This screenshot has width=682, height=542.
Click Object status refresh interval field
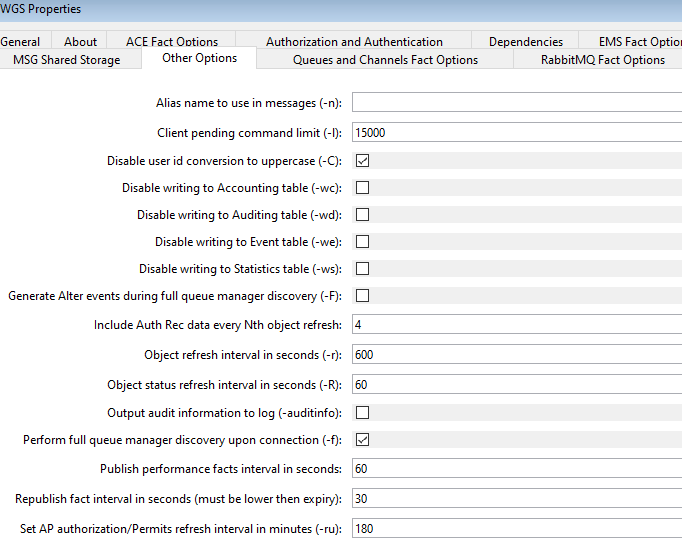[x=517, y=384]
